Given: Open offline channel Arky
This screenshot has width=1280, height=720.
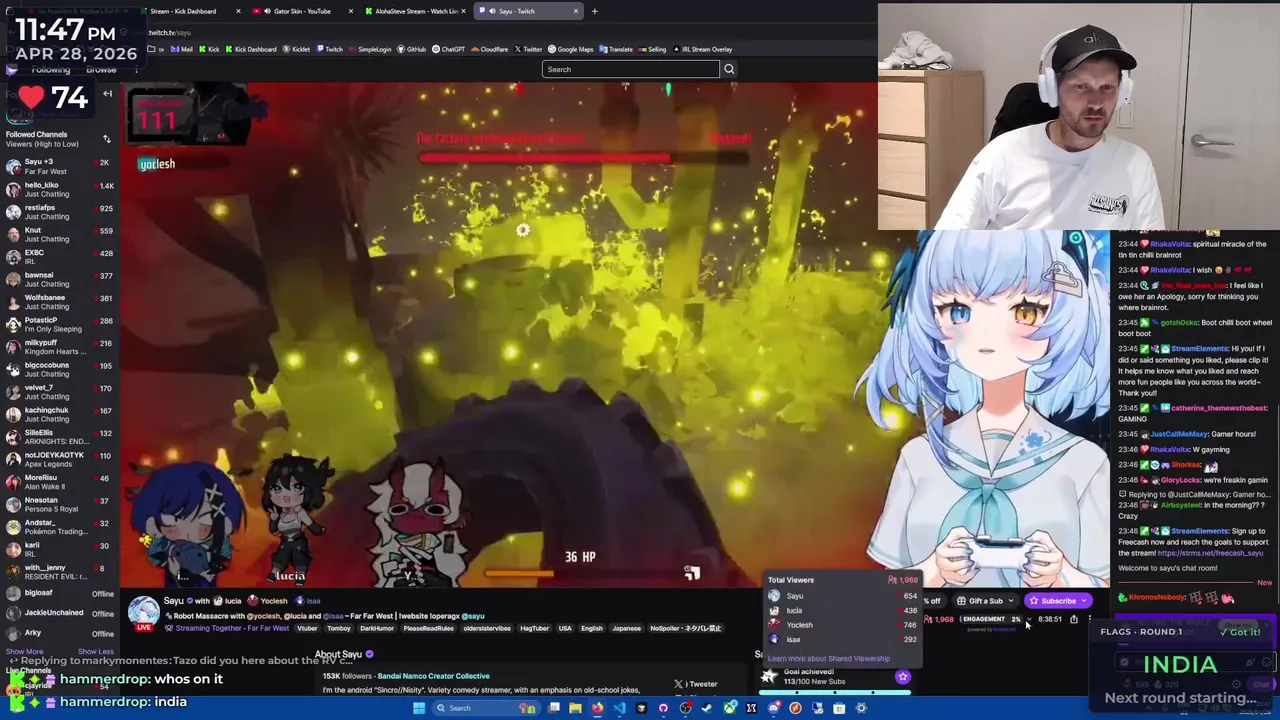Looking at the screenshot, I should (58, 633).
